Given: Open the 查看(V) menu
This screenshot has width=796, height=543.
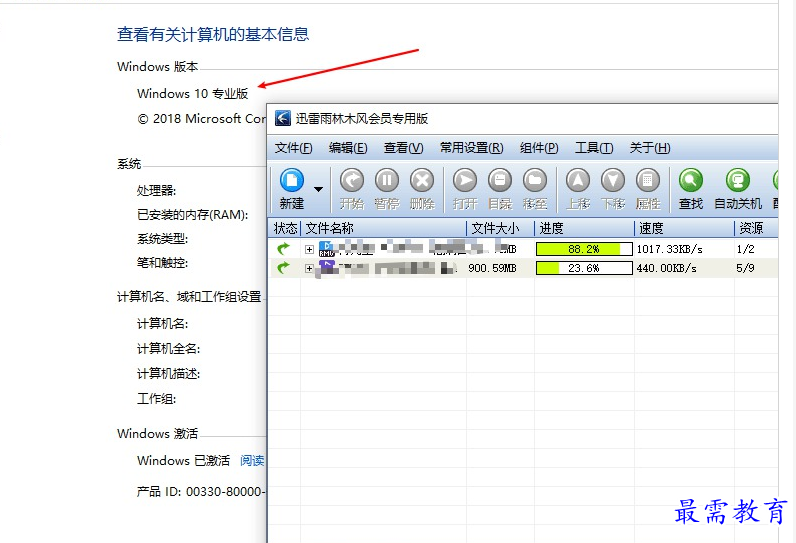Looking at the screenshot, I should pos(404,148).
